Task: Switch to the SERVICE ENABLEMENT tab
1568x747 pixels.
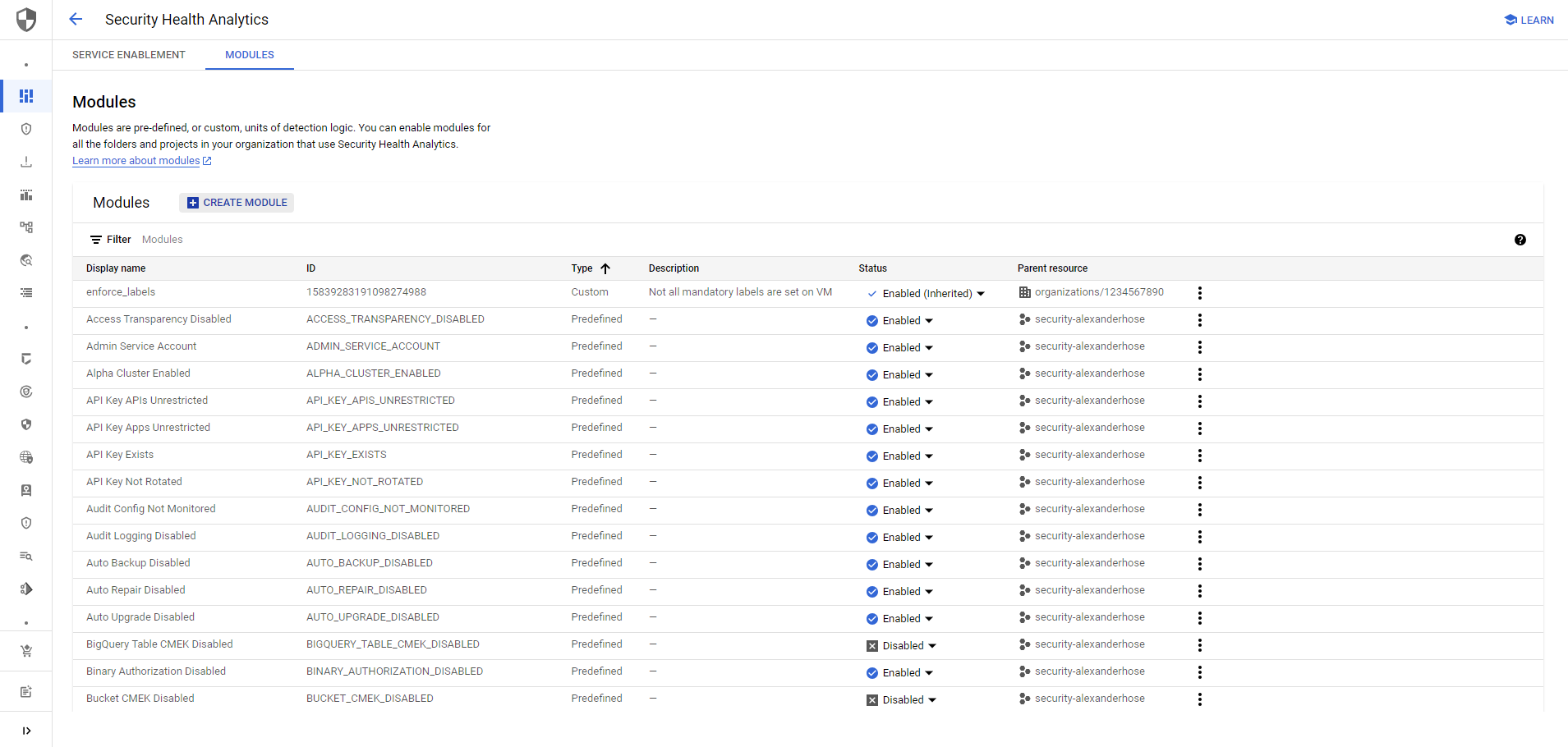Action: (x=129, y=54)
